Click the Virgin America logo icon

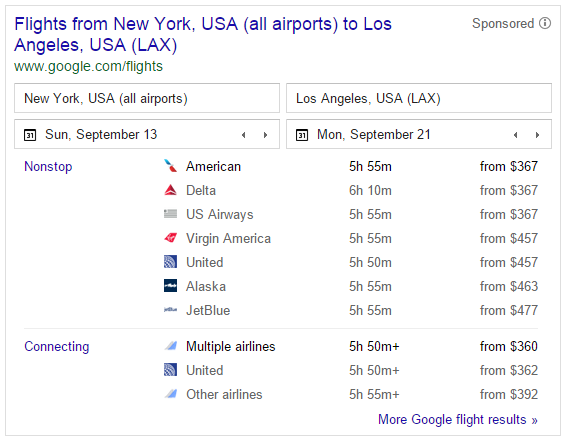pos(170,238)
